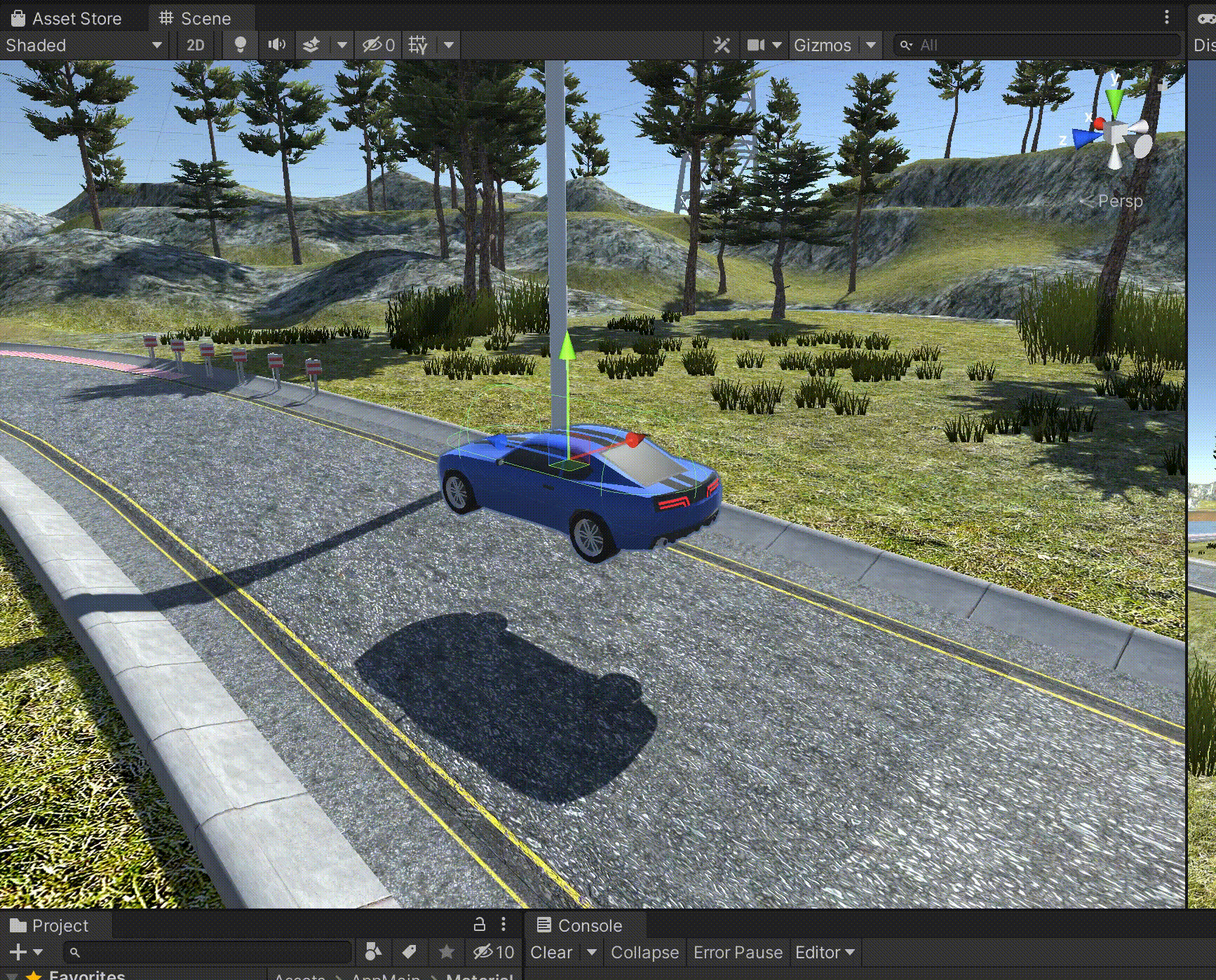Expand the Gizmos dropdown arrow
The width and height of the screenshot is (1216, 980).
[x=871, y=46]
